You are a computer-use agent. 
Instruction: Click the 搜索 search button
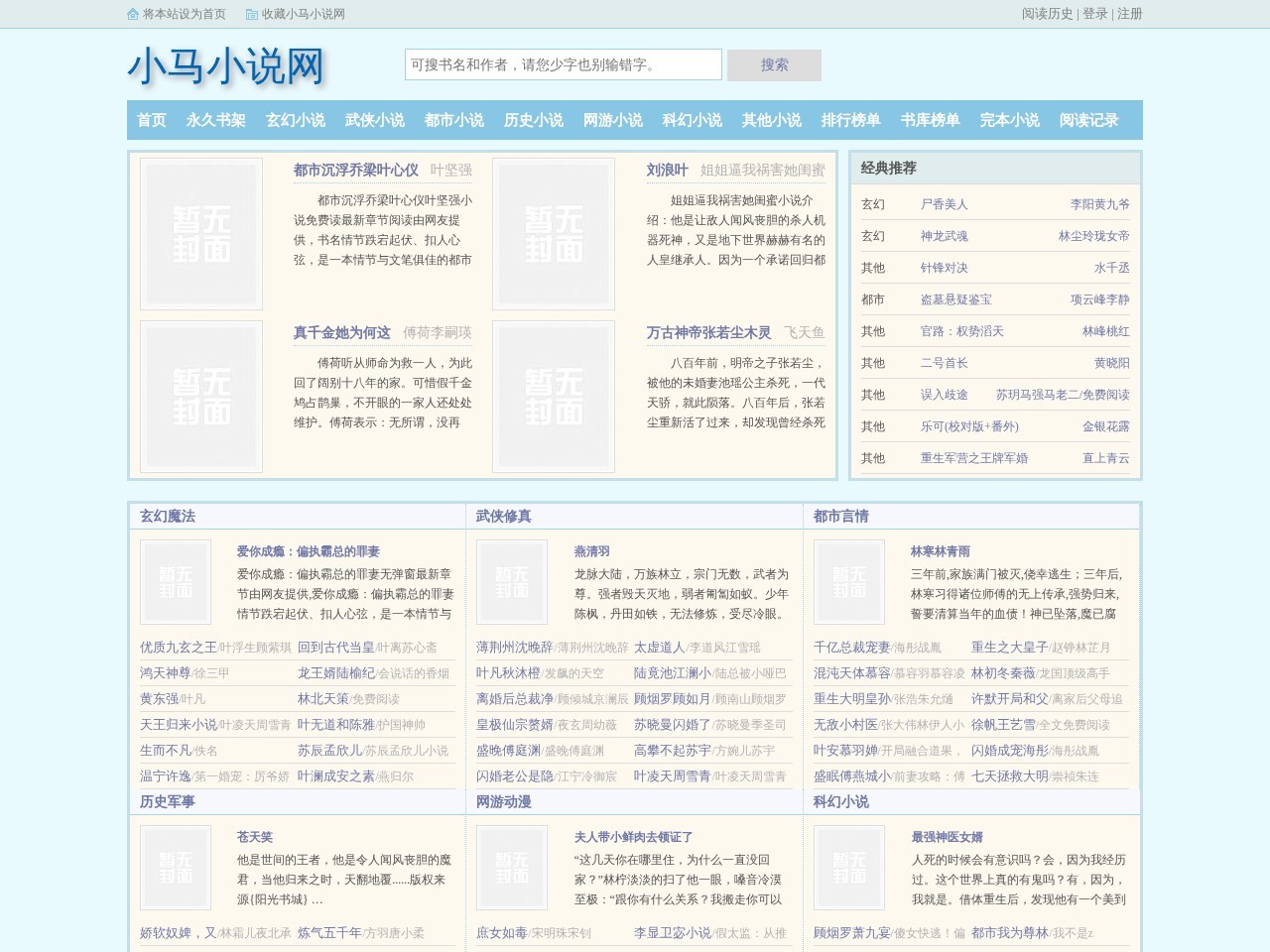tap(774, 64)
